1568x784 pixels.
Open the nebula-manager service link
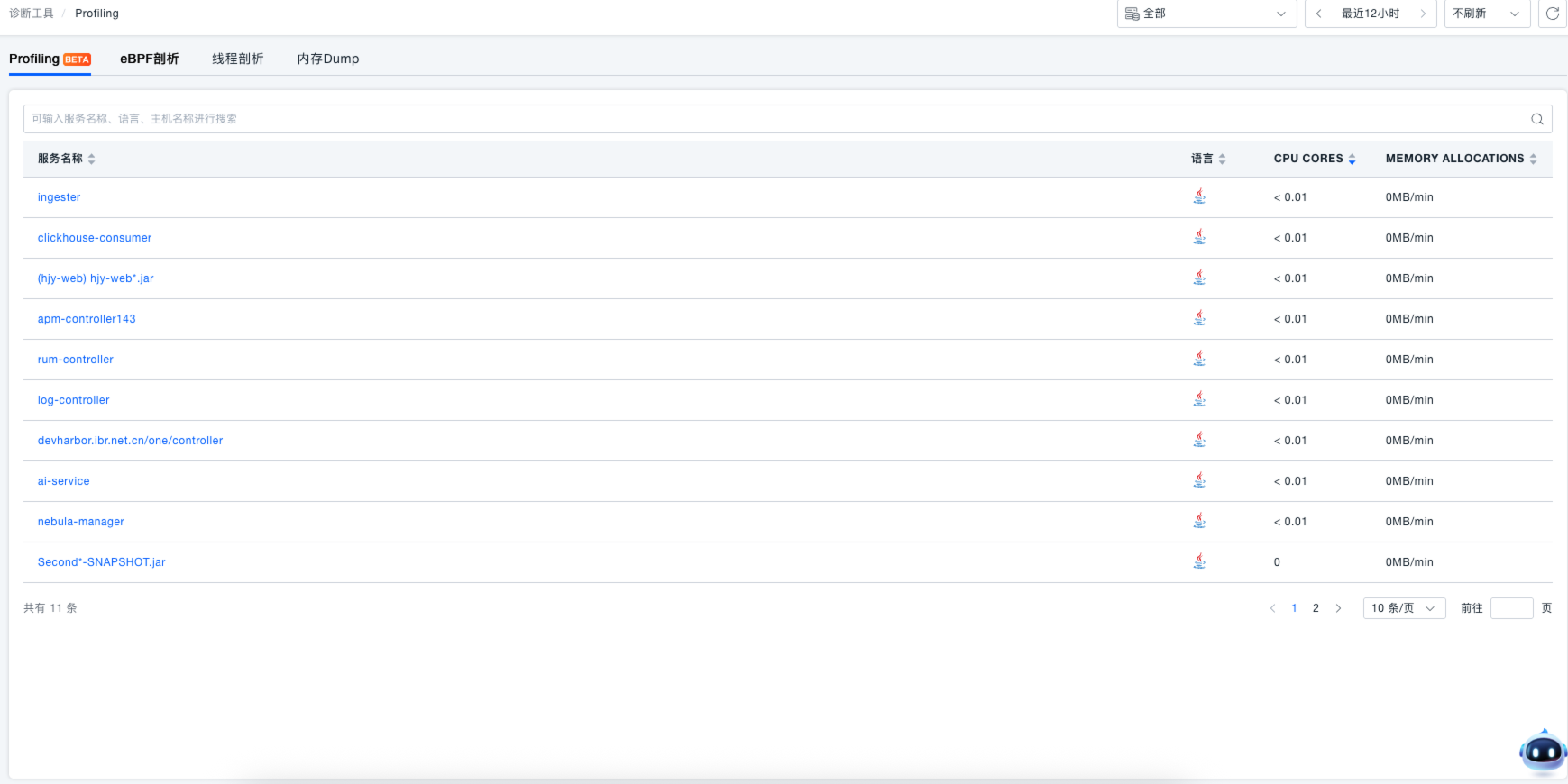click(x=81, y=522)
